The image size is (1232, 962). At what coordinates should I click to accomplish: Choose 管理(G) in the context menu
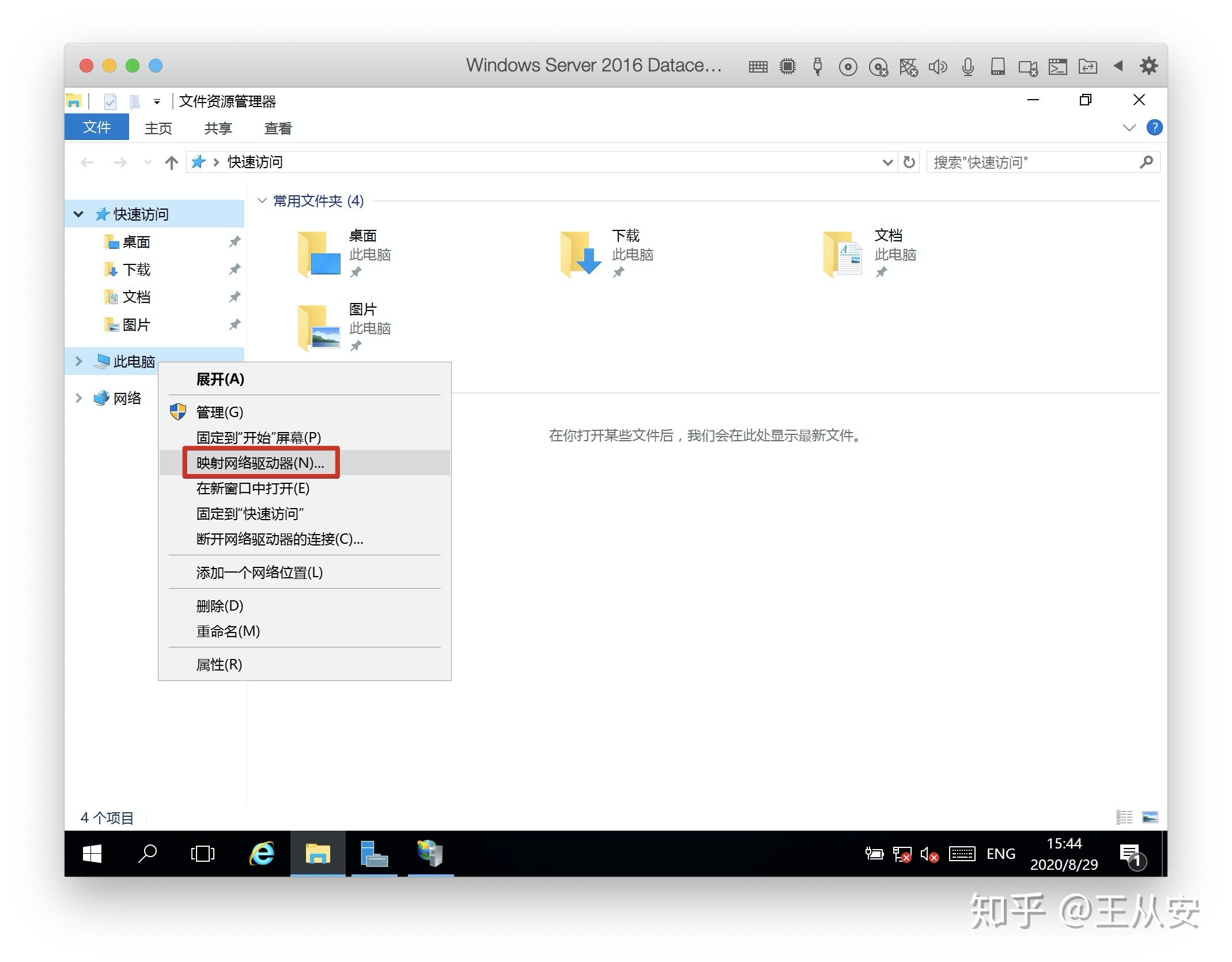click(x=219, y=412)
